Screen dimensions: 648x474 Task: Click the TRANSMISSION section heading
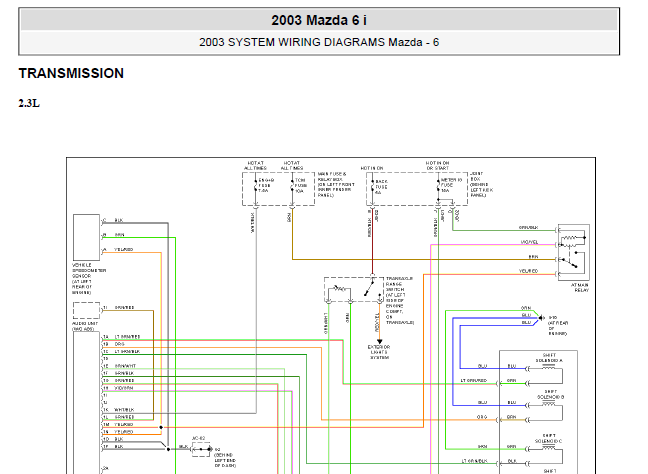71,73
